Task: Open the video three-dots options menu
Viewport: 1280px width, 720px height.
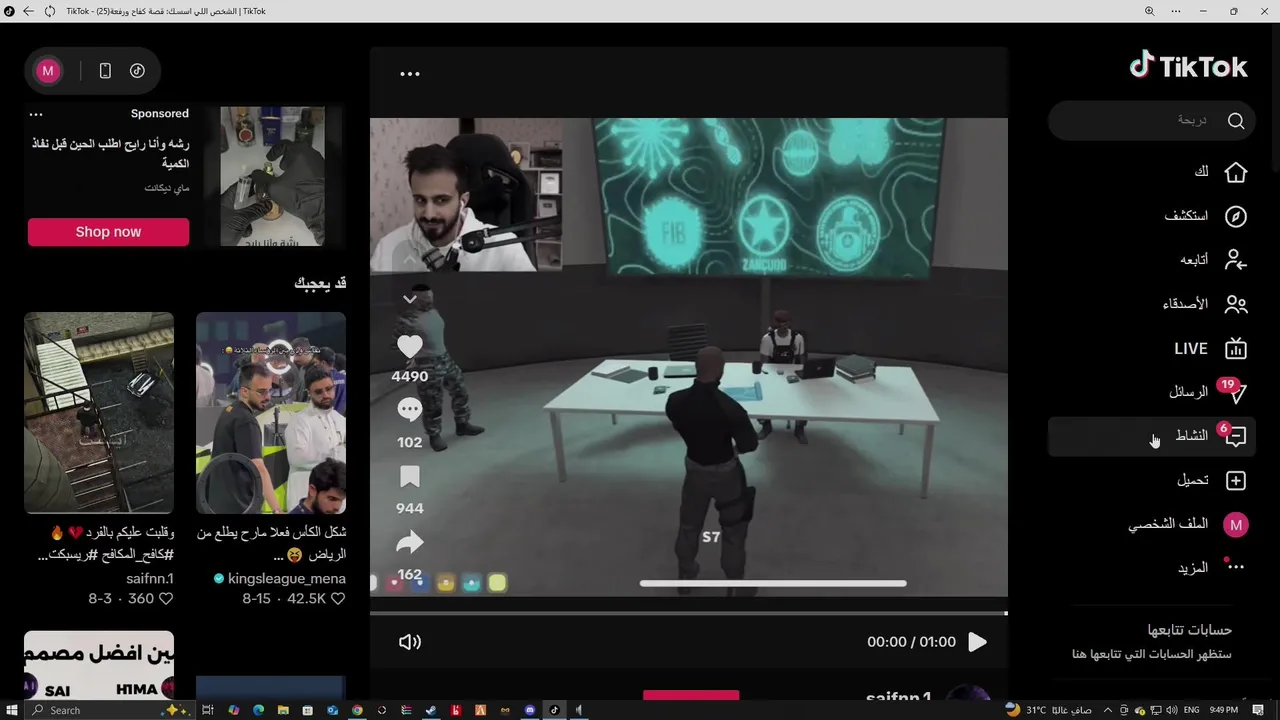Action: (x=410, y=74)
